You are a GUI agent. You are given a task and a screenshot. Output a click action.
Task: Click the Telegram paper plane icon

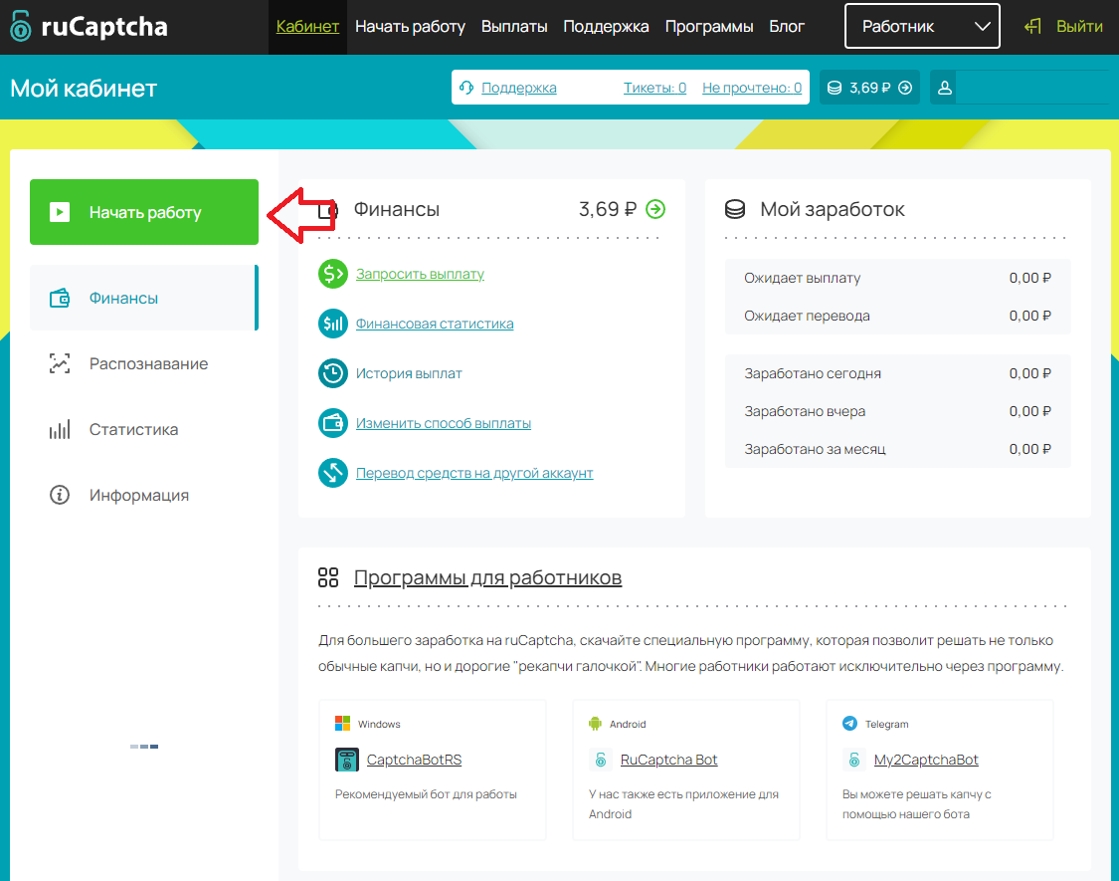pos(849,723)
